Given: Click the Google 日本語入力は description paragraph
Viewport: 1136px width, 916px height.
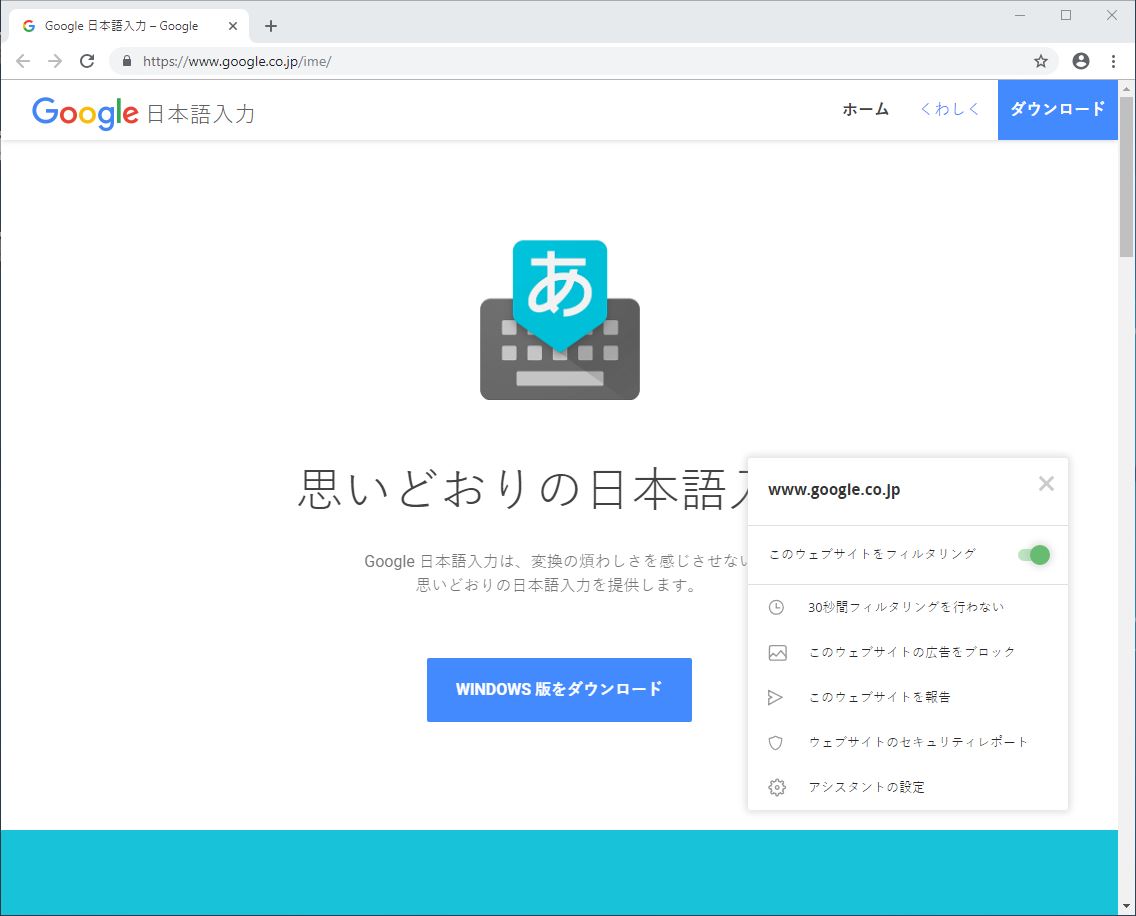Looking at the screenshot, I should [x=556, y=572].
